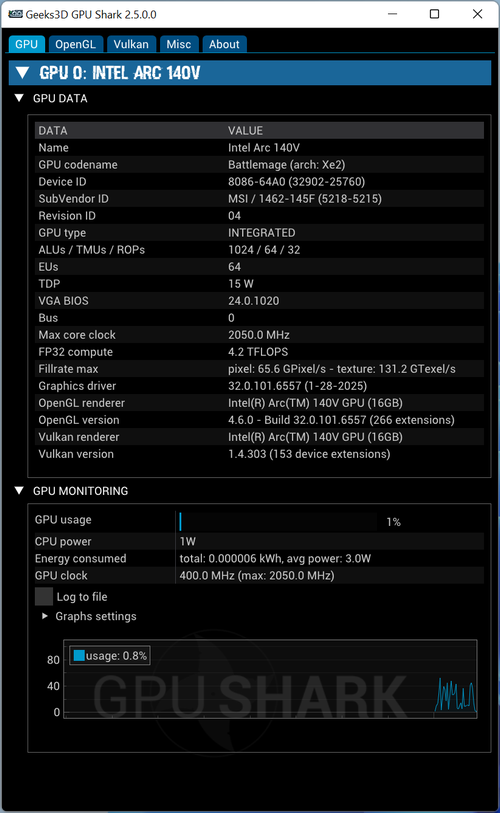Expand Graphs settings

45,616
